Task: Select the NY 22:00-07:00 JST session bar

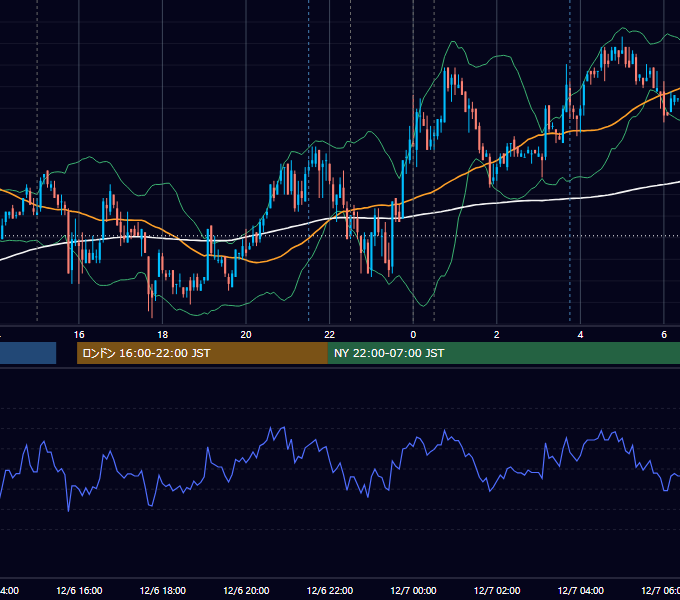Action: click(x=503, y=353)
